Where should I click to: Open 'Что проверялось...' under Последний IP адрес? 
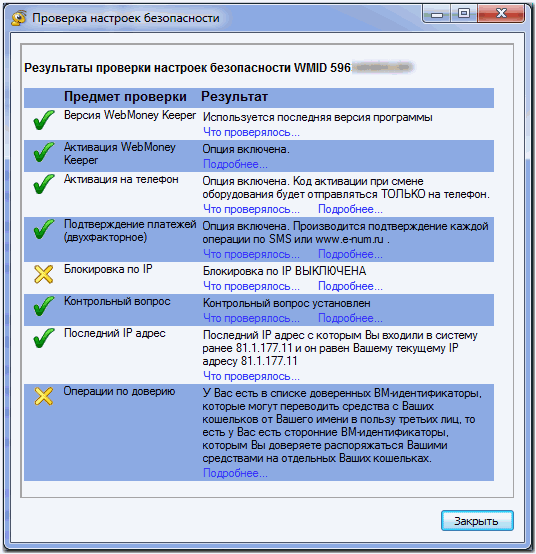click(251, 376)
